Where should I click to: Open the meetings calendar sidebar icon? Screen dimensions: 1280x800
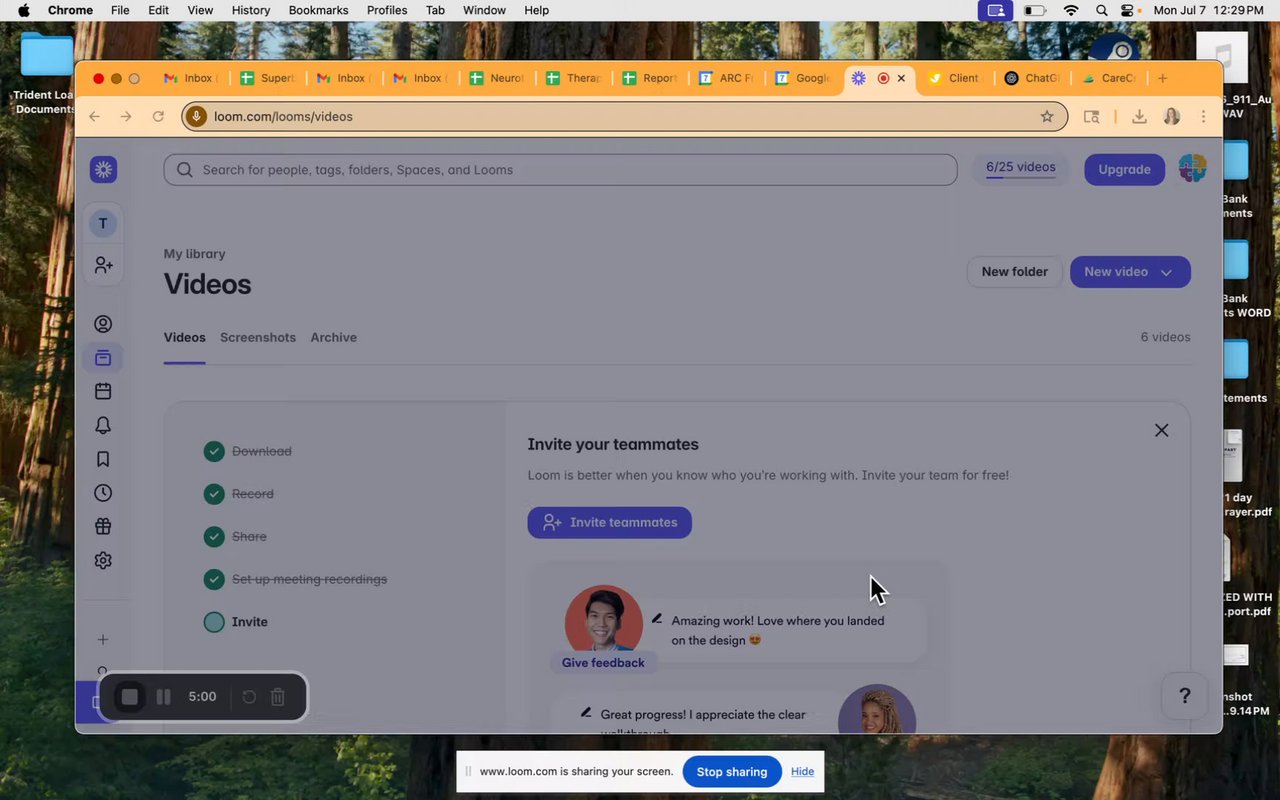pyautogui.click(x=103, y=391)
